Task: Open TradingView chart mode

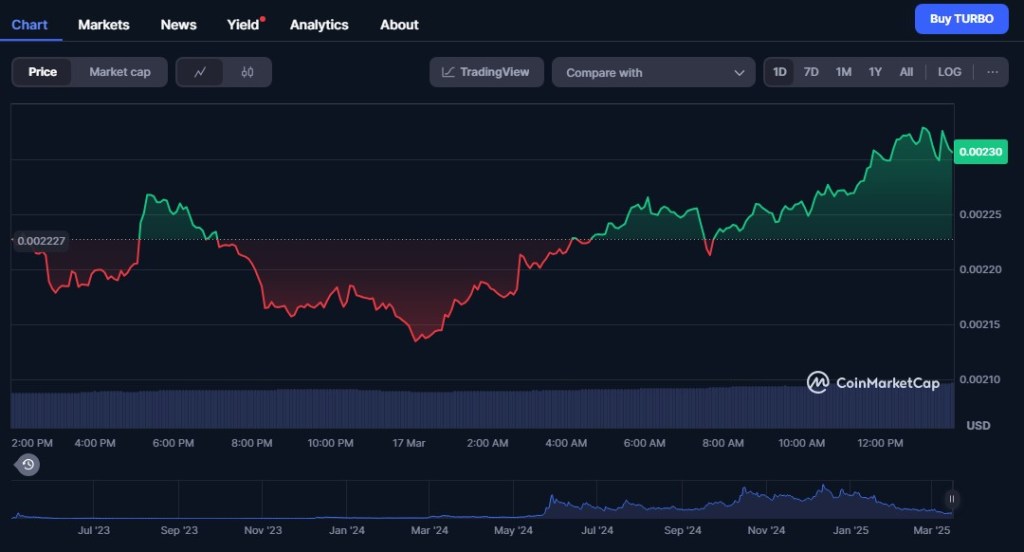Action: pos(486,72)
